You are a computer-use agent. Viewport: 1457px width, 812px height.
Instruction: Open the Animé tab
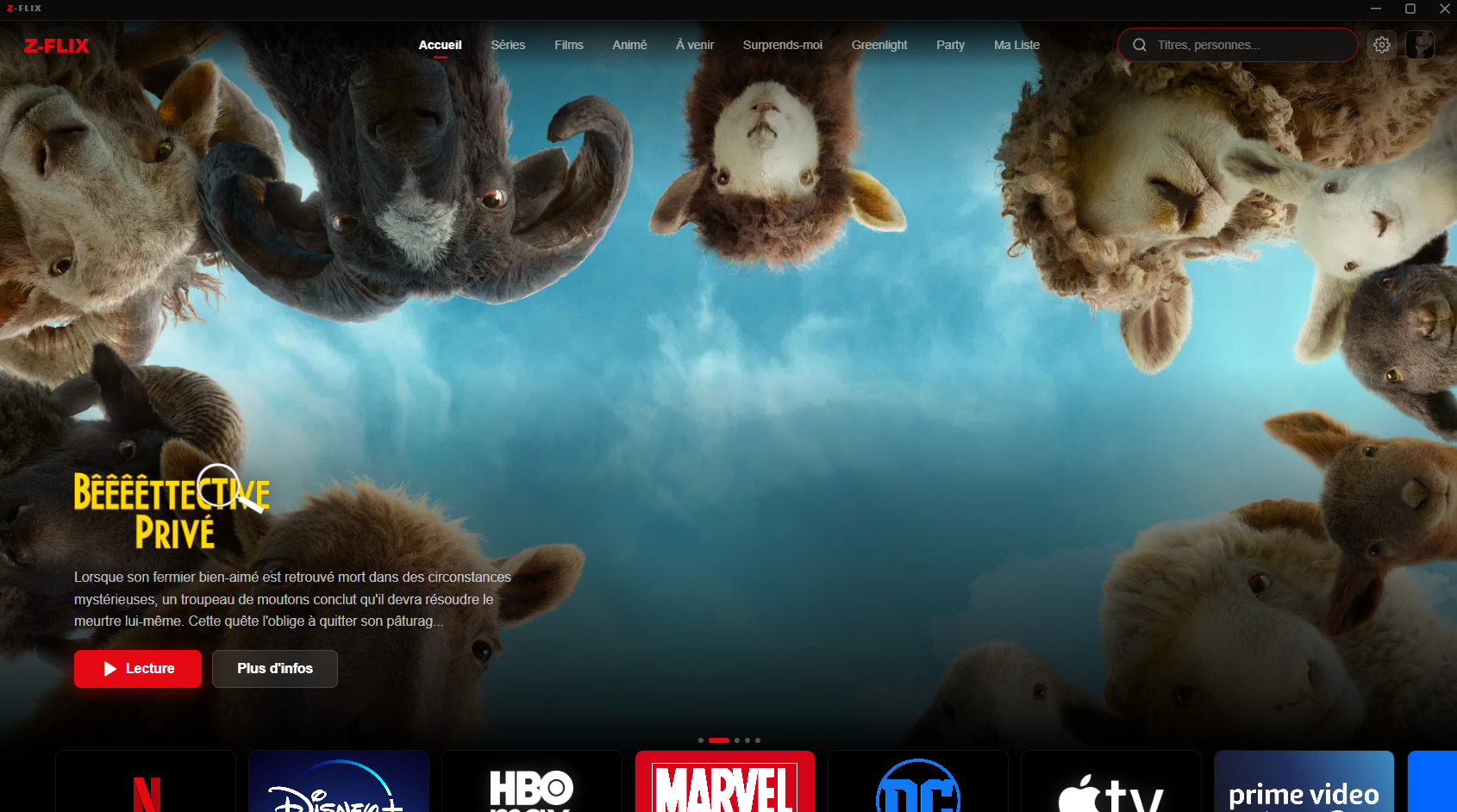coord(629,45)
